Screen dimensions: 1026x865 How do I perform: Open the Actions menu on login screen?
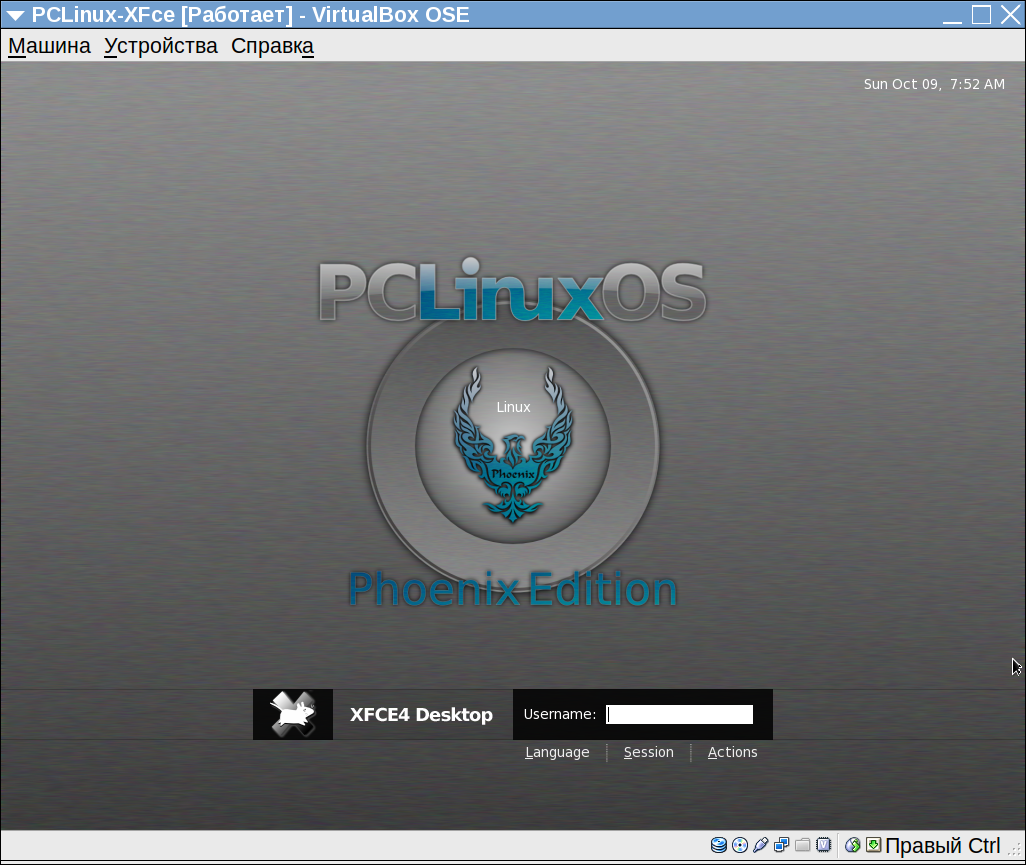732,752
